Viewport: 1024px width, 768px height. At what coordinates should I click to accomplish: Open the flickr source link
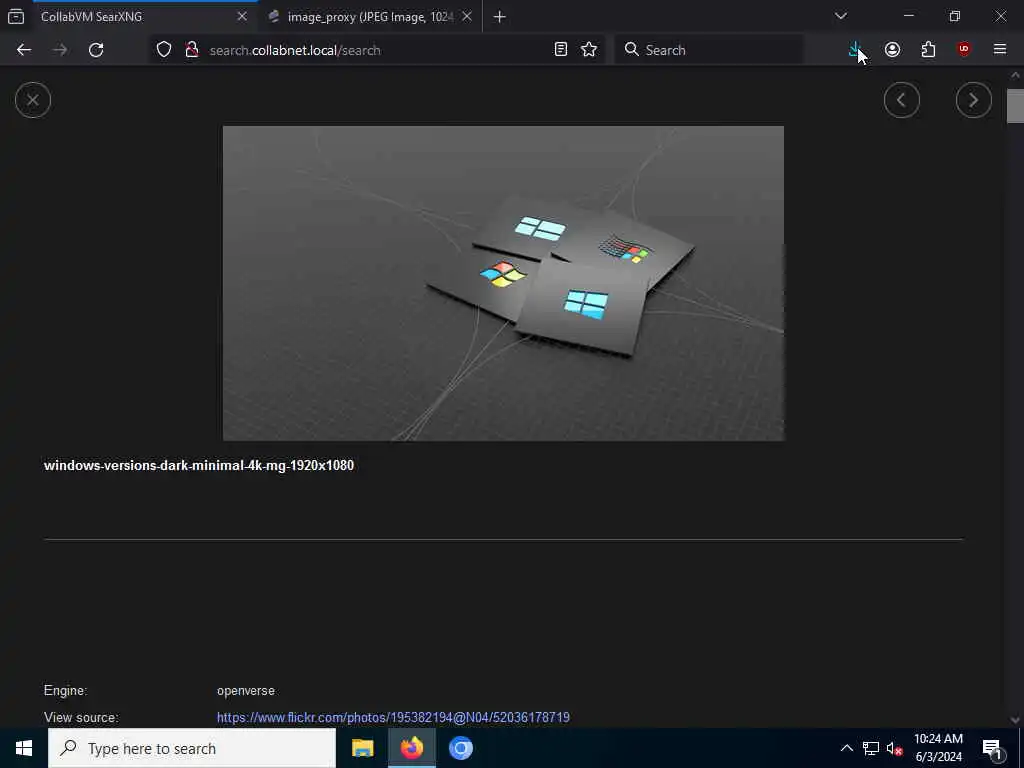pyautogui.click(x=393, y=717)
